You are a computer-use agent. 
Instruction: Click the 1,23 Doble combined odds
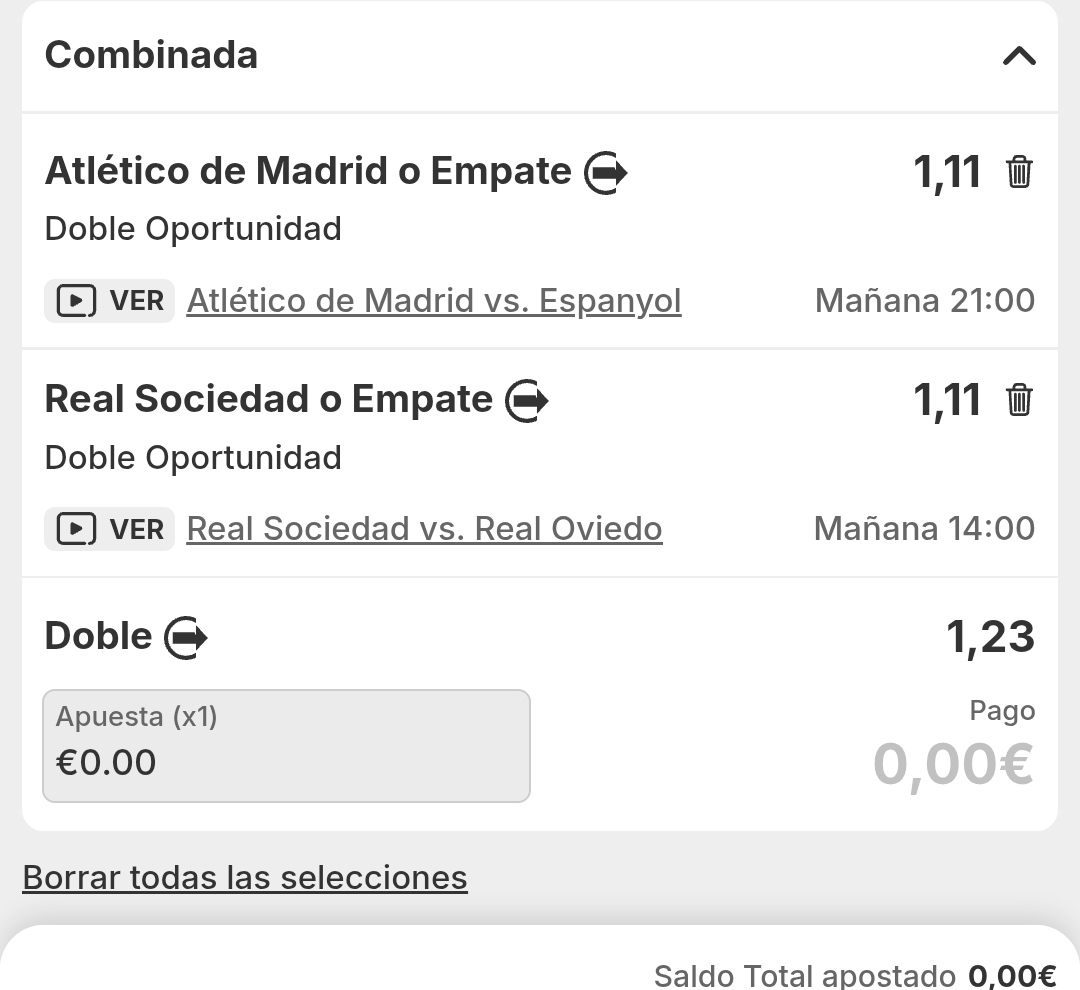pos(990,637)
